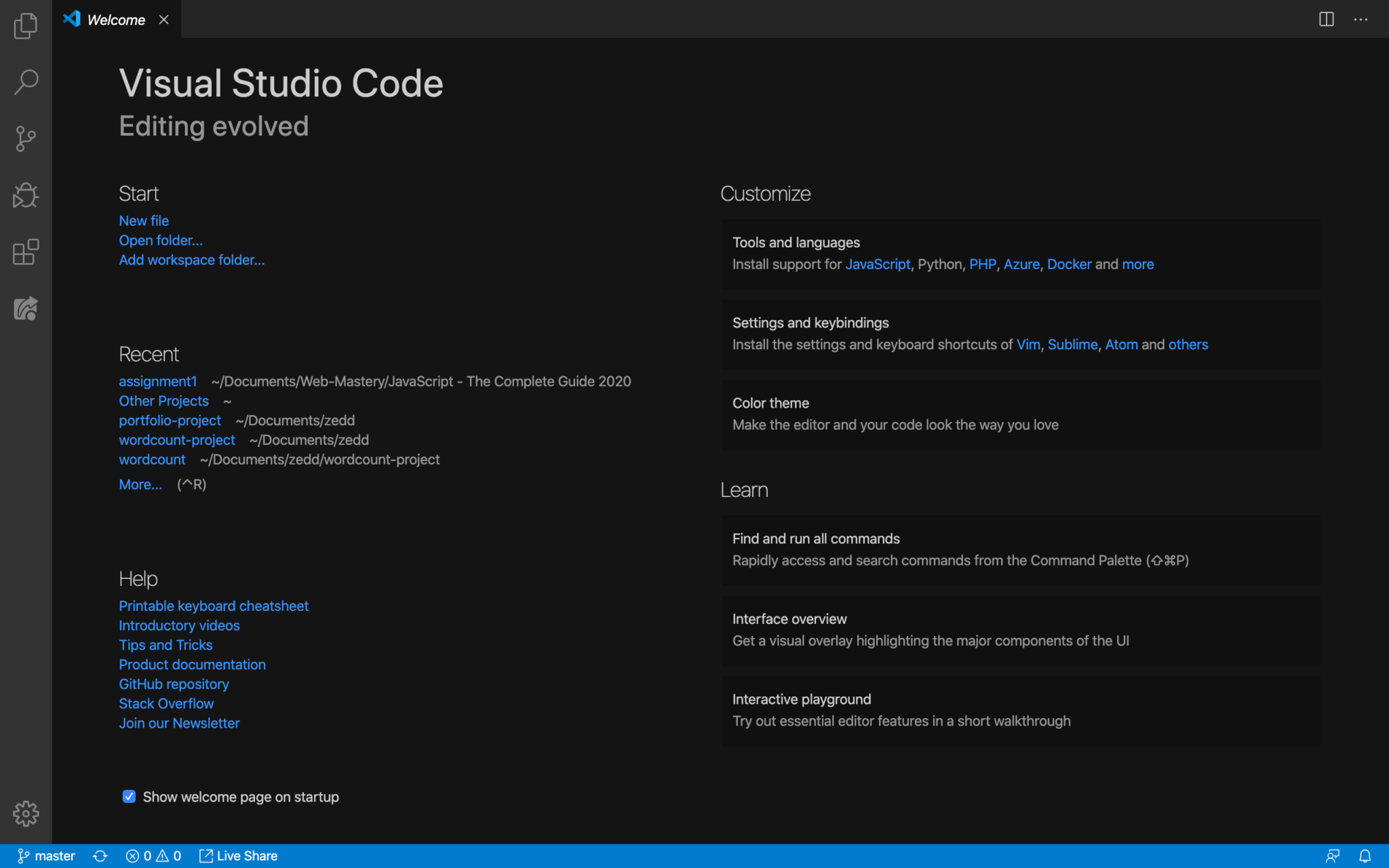Expand More... recent folders list
Viewport: 1389px width, 868px height.
(x=140, y=485)
